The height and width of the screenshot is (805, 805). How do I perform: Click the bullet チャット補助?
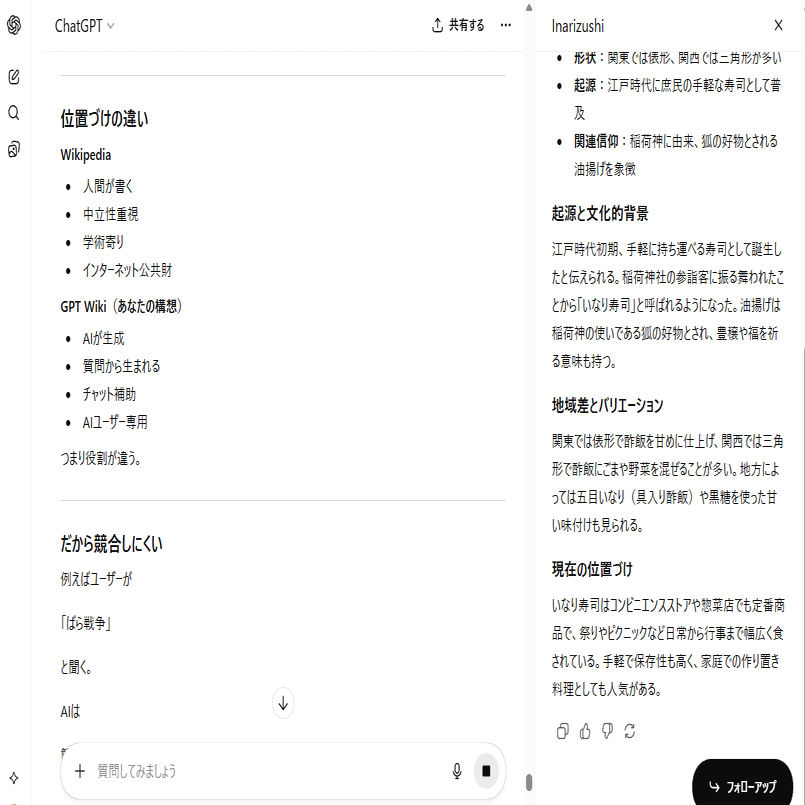109,394
